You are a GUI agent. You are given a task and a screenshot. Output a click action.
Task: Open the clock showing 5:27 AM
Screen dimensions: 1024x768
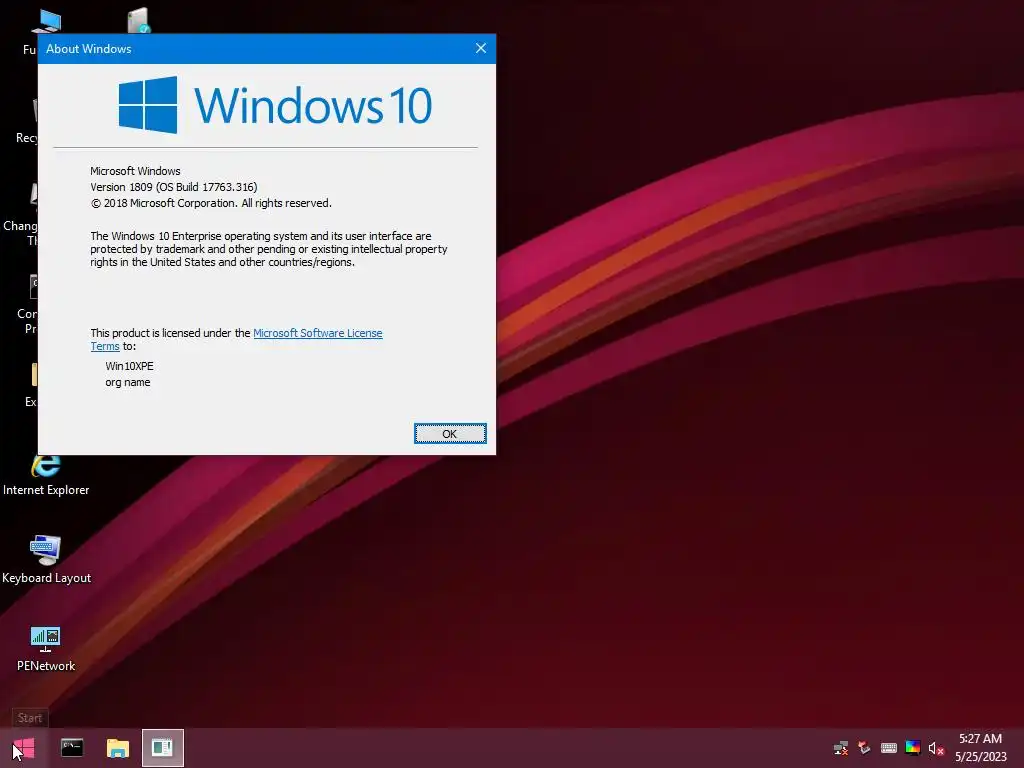tap(980, 739)
